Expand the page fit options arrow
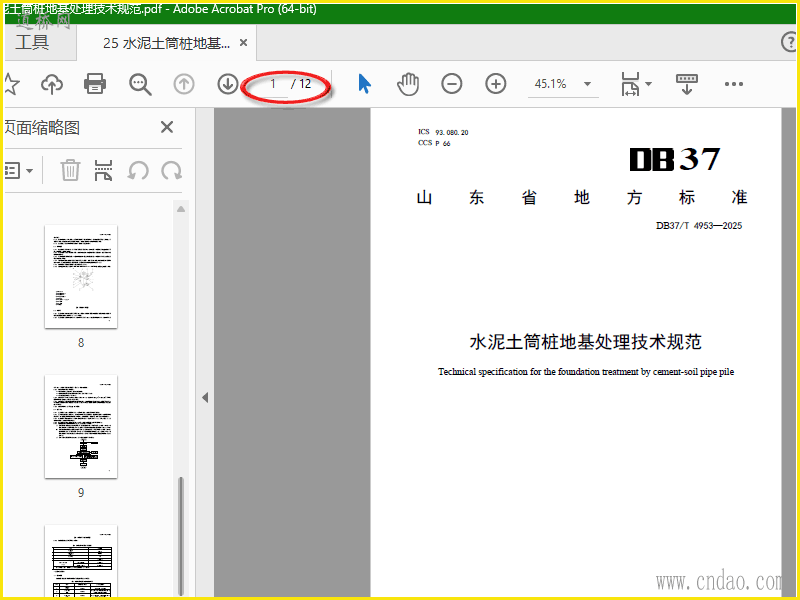The width and height of the screenshot is (800, 600). click(648, 84)
